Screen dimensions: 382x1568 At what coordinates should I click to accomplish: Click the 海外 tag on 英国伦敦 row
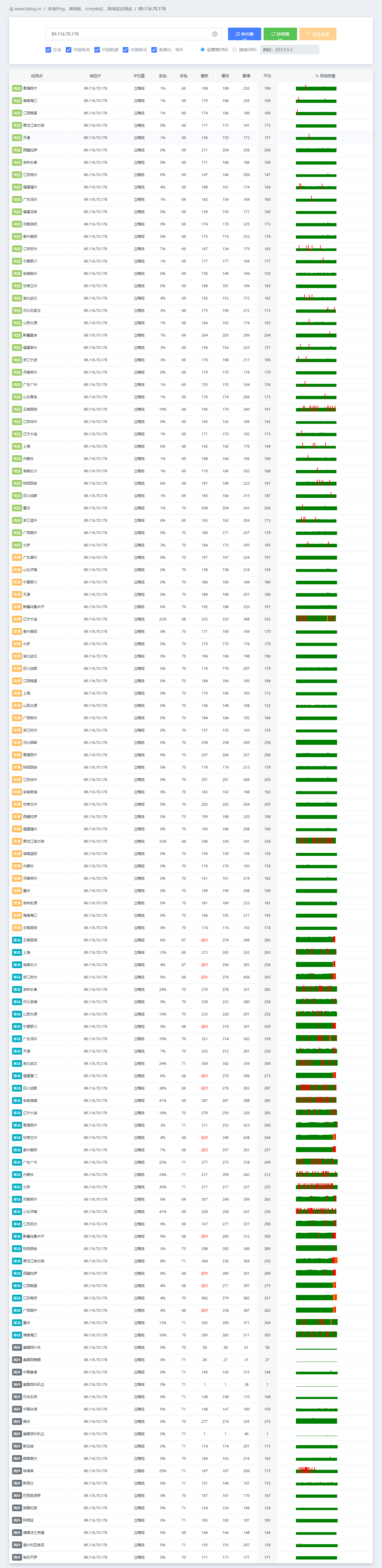pyautogui.click(x=17, y=1508)
